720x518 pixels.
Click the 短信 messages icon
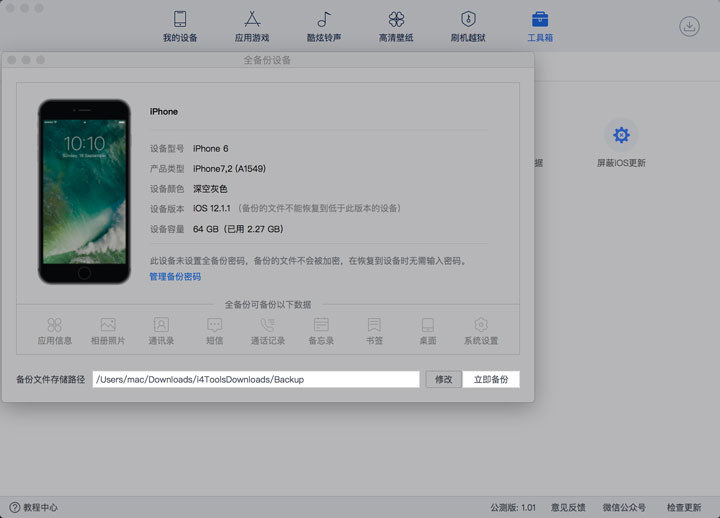tap(214, 325)
